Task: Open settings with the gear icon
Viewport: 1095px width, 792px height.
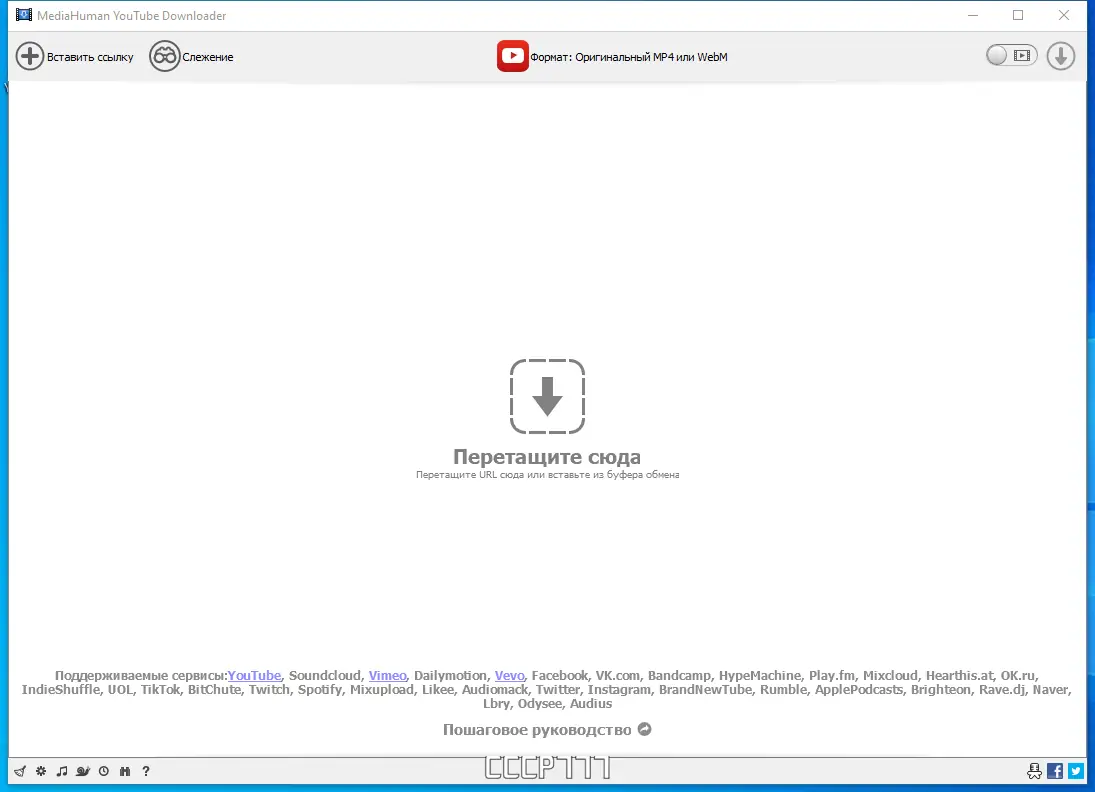Action: click(41, 771)
